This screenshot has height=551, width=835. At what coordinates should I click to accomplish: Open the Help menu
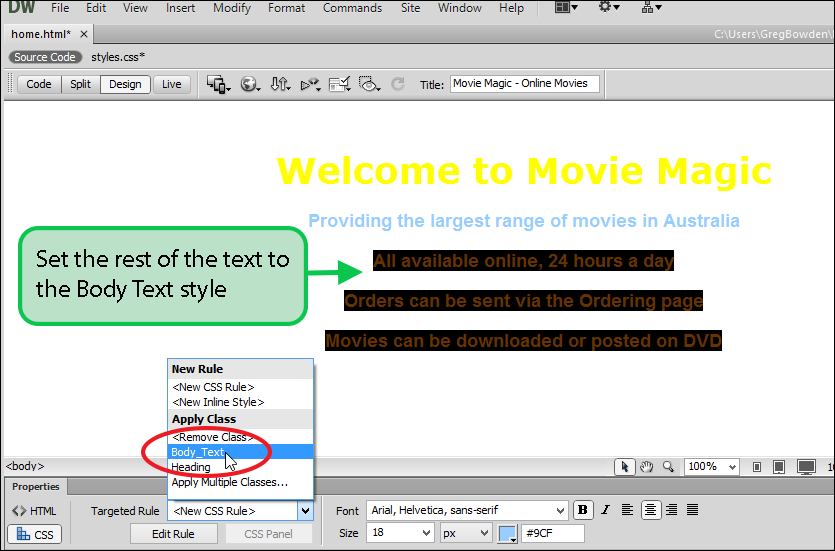(511, 8)
